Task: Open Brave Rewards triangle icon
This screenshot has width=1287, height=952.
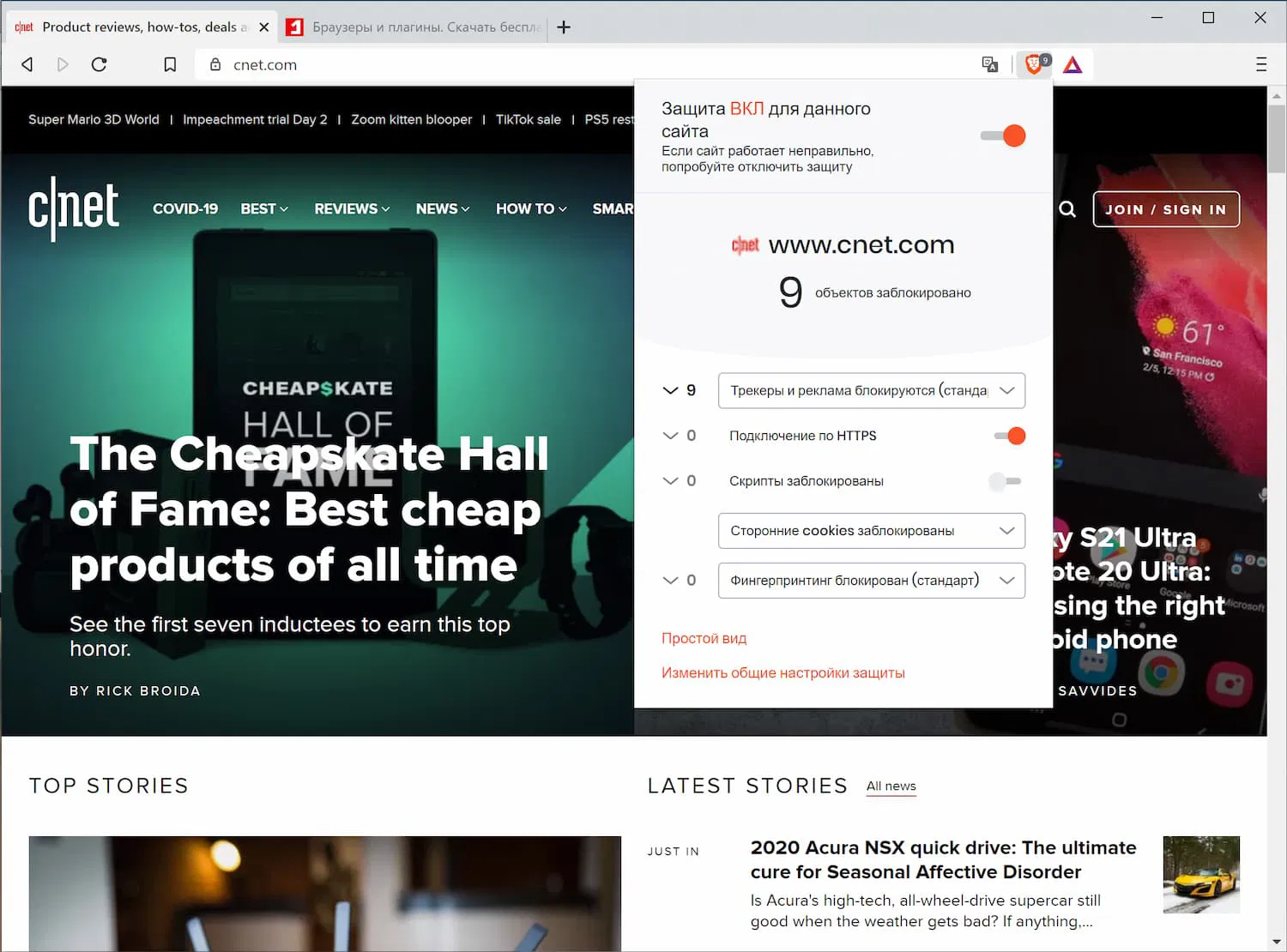Action: click(1072, 64)
